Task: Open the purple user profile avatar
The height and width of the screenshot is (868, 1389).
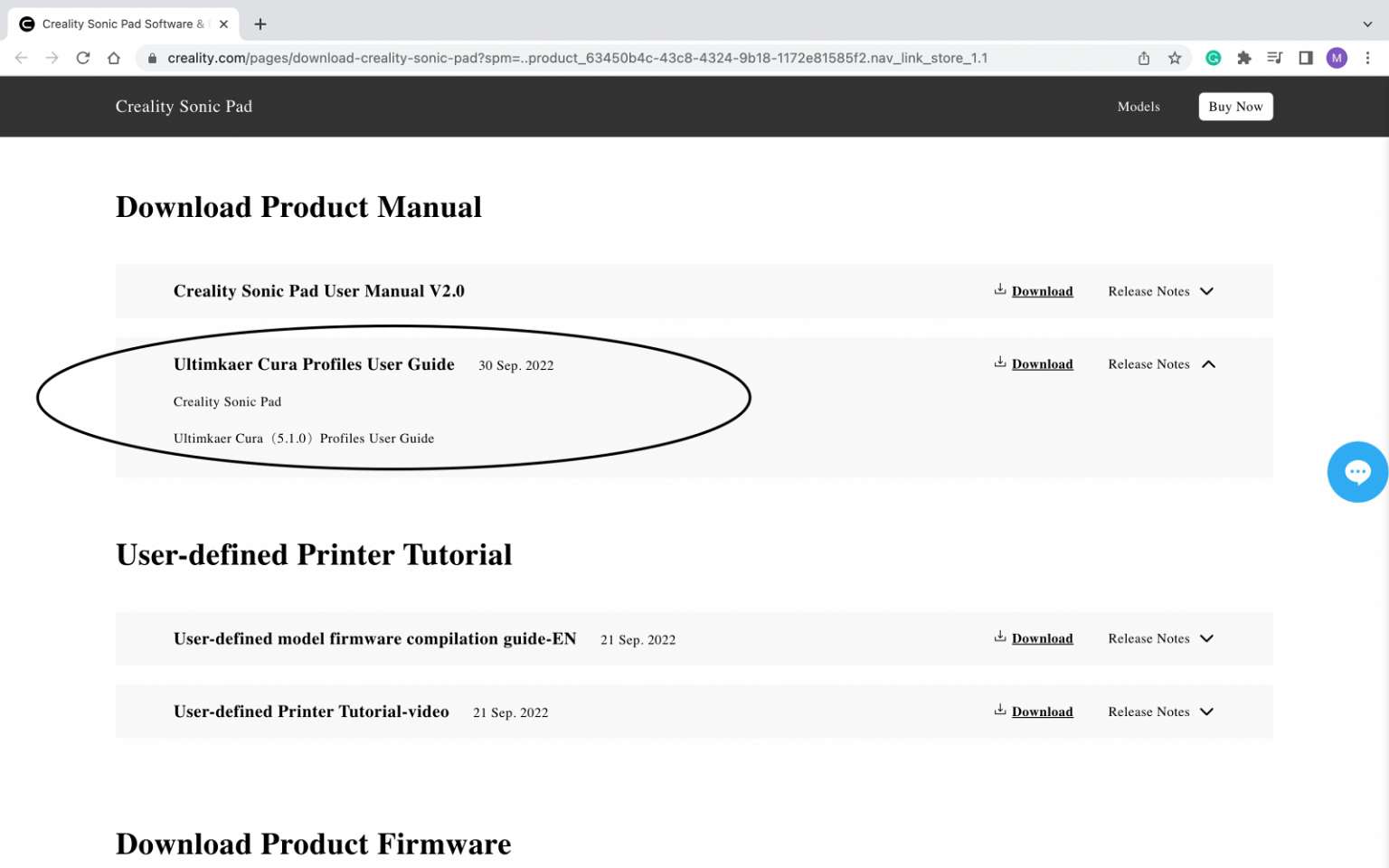Action: [x=1337, y=58]
